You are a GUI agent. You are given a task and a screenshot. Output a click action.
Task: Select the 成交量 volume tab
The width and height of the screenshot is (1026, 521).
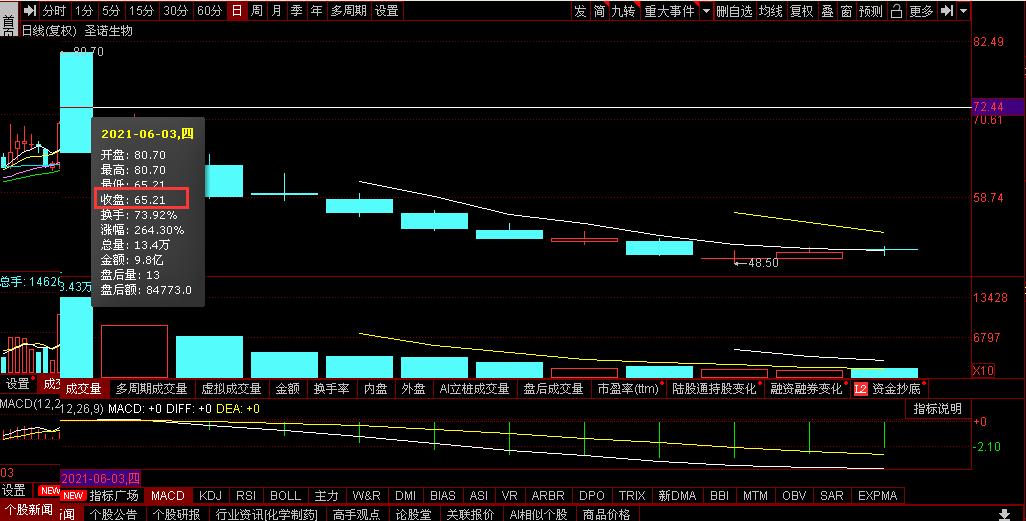(x=84, y=389)
